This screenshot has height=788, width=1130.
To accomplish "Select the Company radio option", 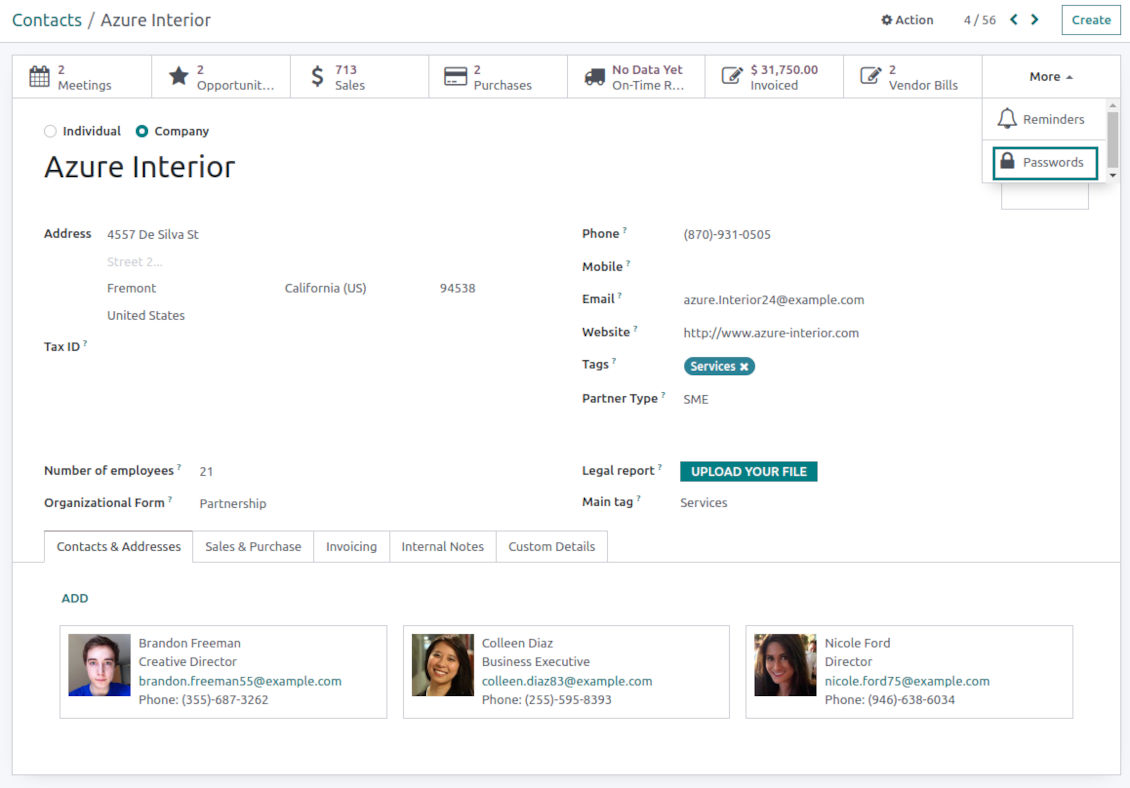I will [x=142, y=131].
